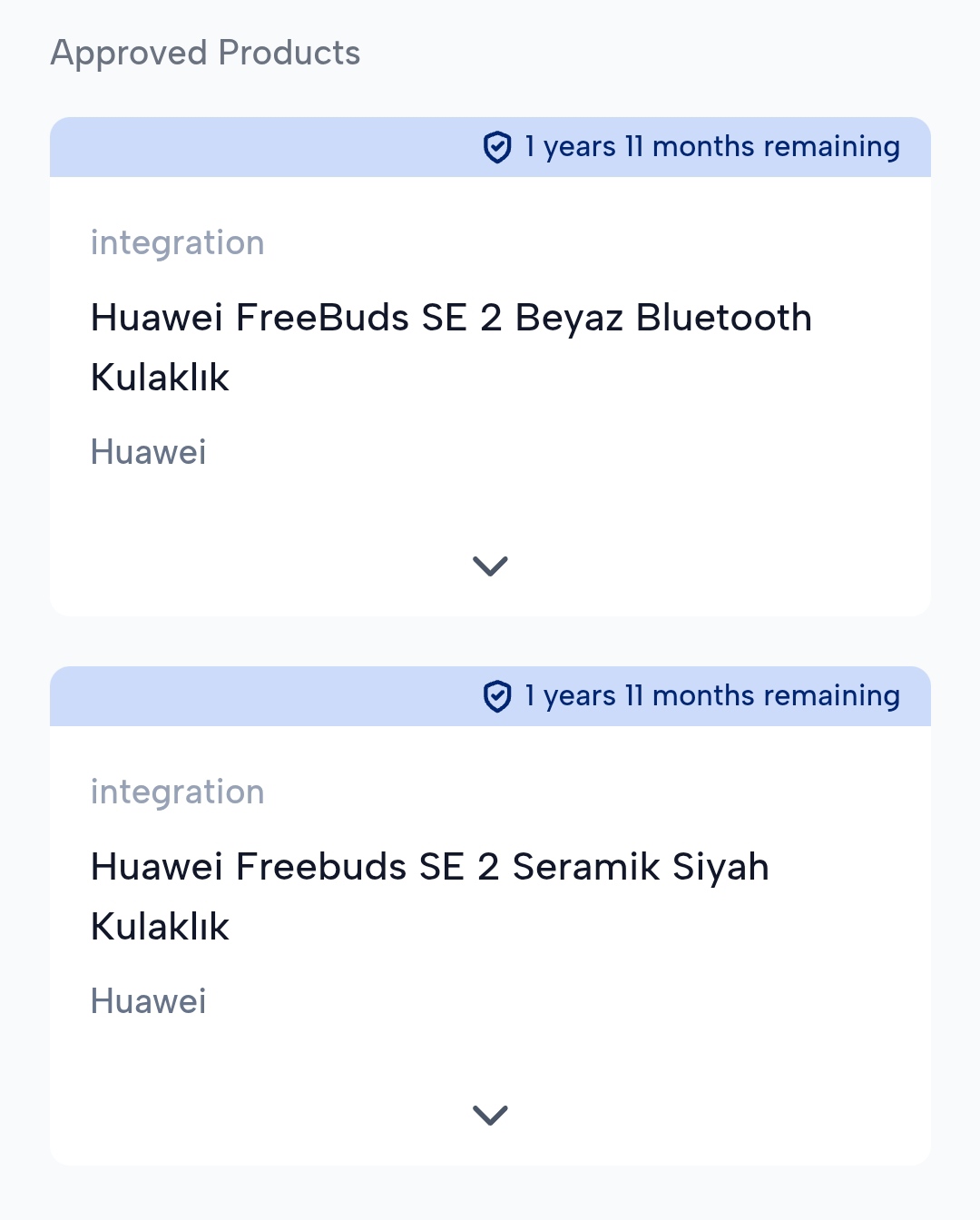The height and width of the screenshot is (1220, 980).
Task: Click the Huawei brand name under Beyaz Bluetooth Kulaklık
Action: (x=148, y=452)
